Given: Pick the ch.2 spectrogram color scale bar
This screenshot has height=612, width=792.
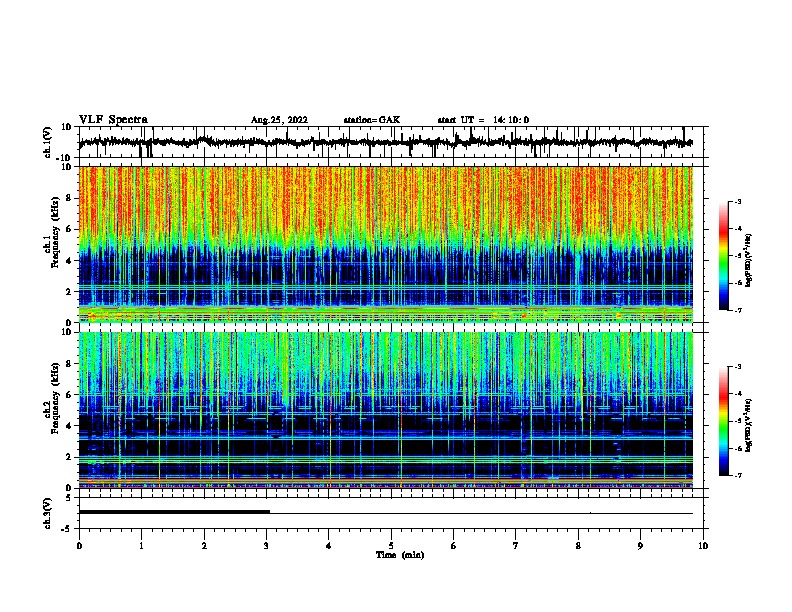Looking at the screenshot, I should click(x=724, y=421).
